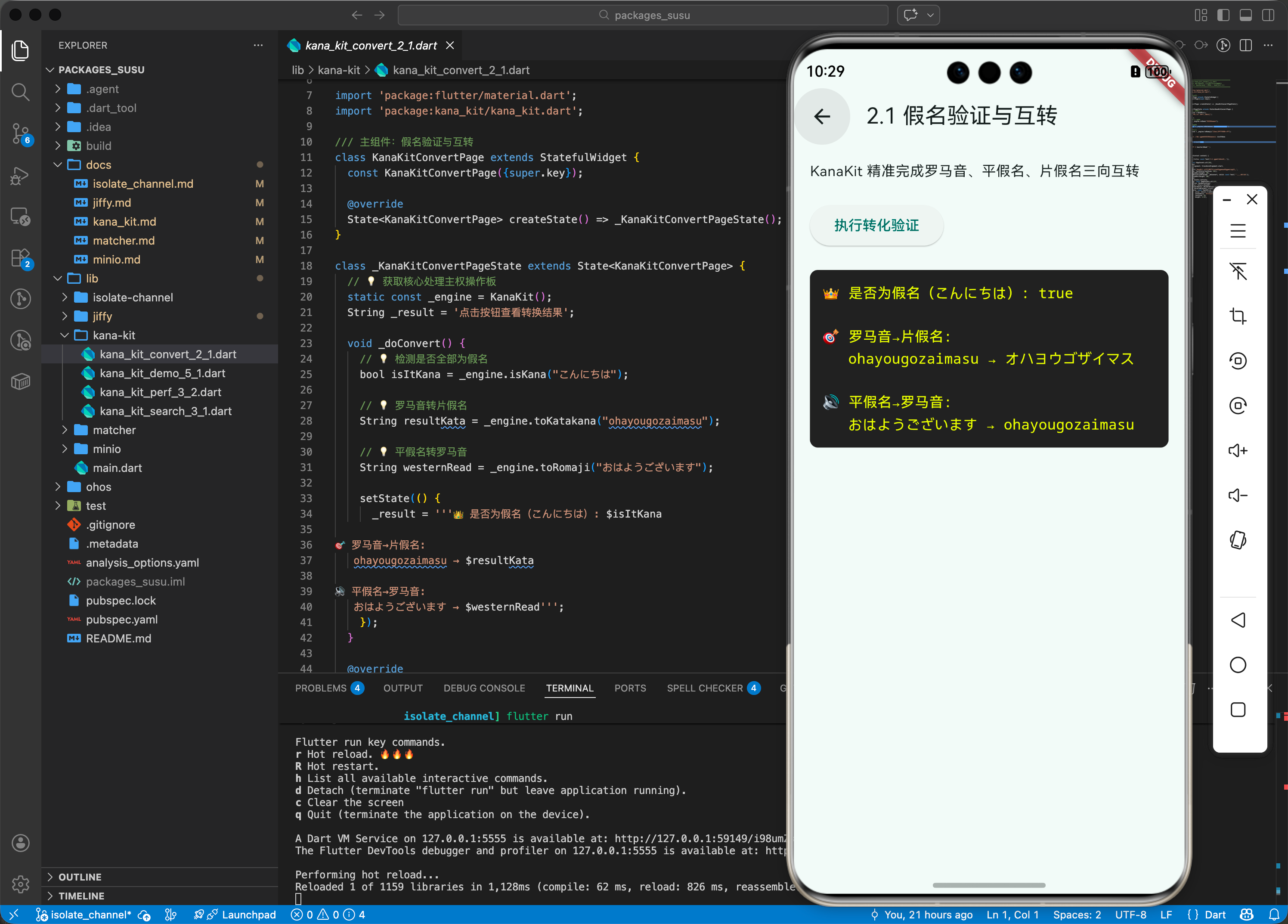Open Manage gear icon in activity bar
The height and width of the screenshot is (924, 1288).
(x=20, y=884)
